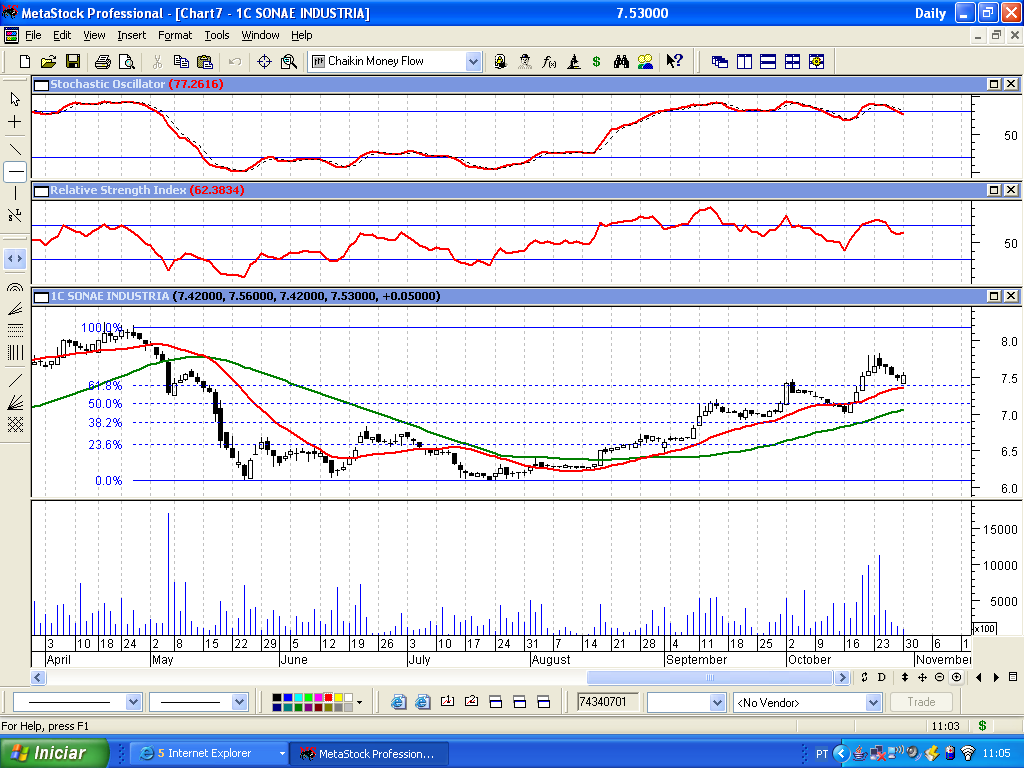Click the Print icon in toolbar
1024x768 pixels.
[103, 61]
